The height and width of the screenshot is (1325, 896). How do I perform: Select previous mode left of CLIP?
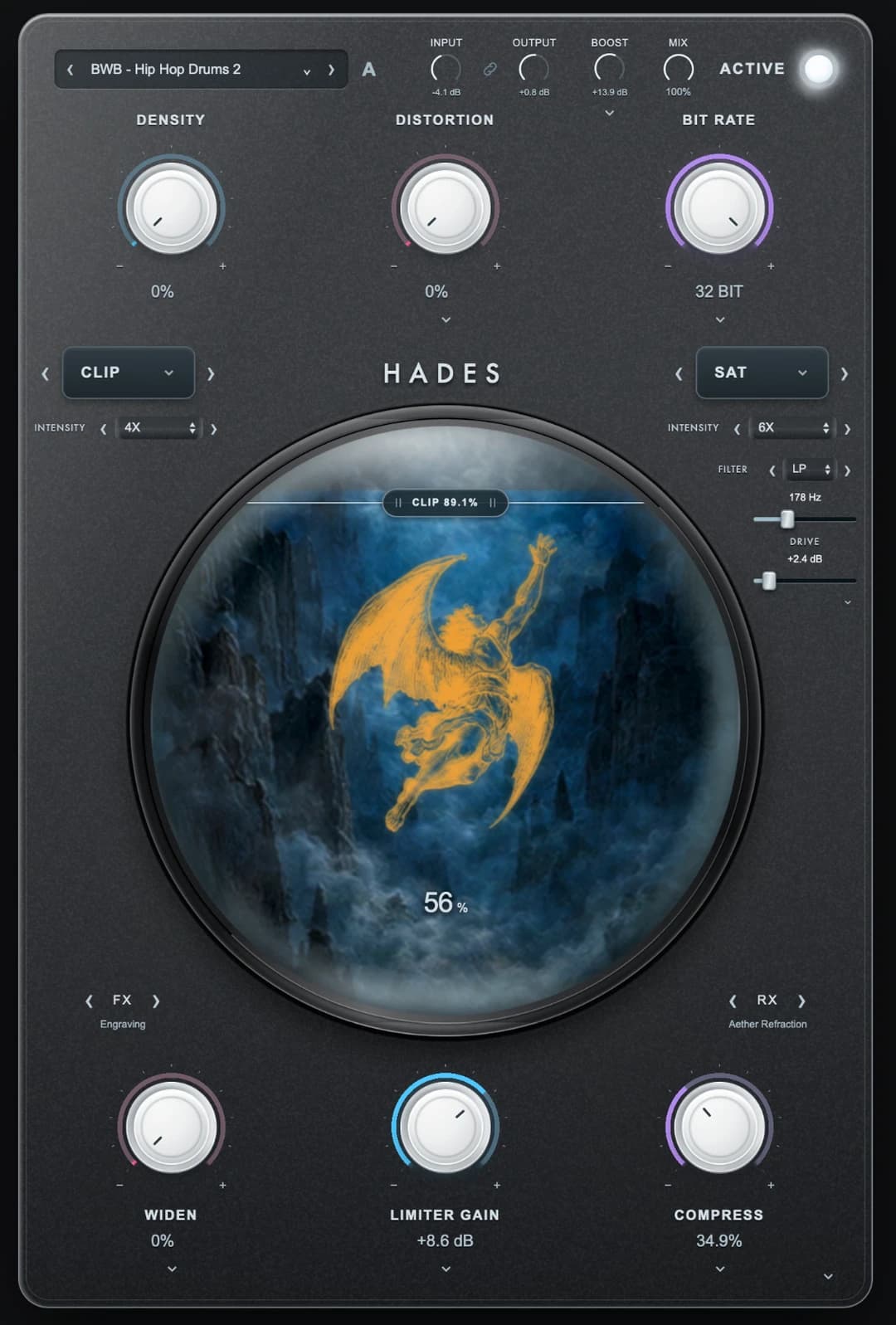46,373
